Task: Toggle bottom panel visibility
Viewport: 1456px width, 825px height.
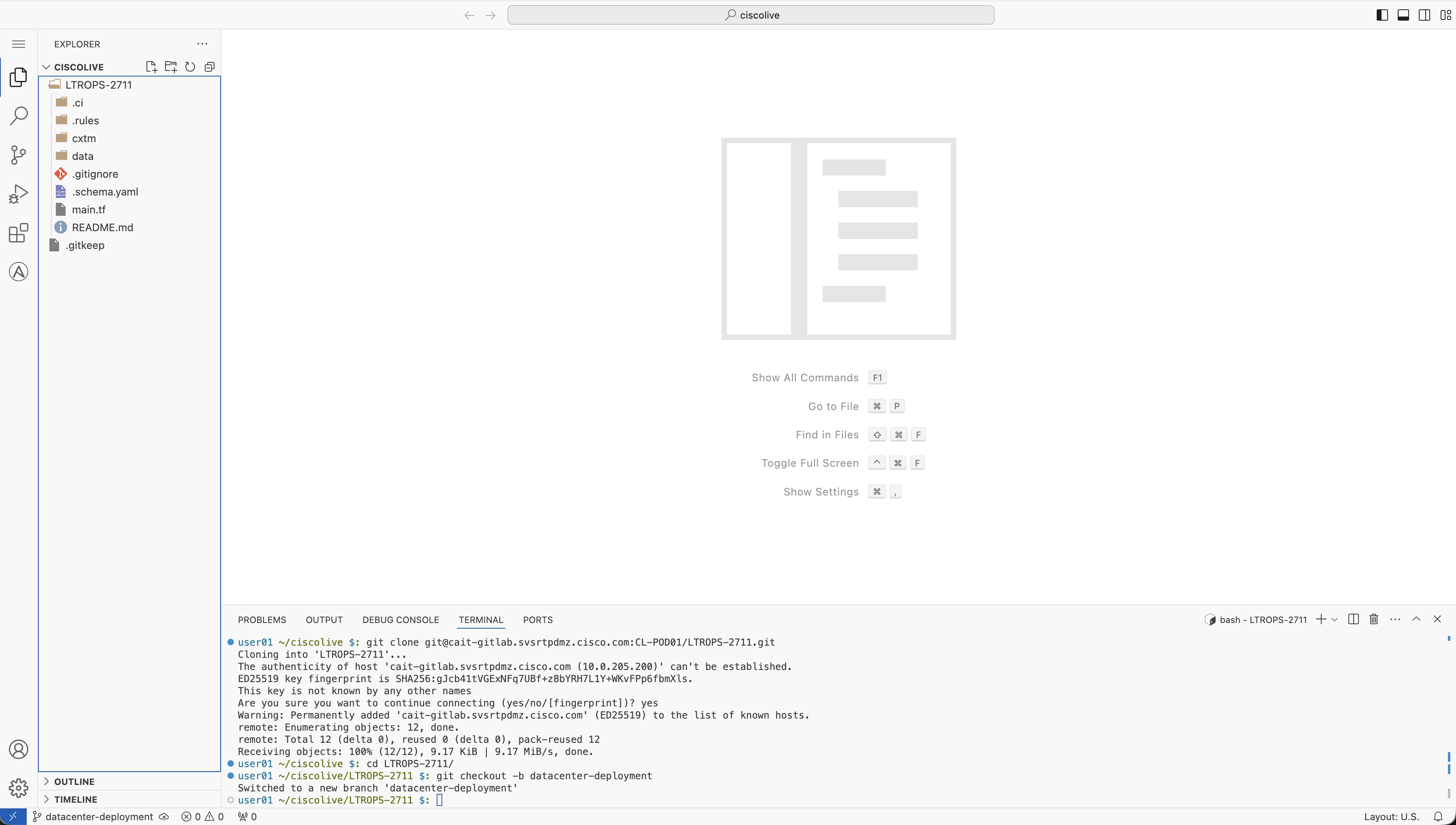Action: 1403,15
